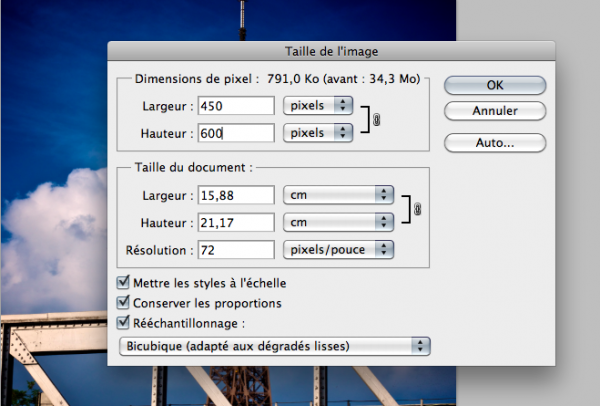Open the pixel Largeur units dropdown
600x406 pixels.
[319, 105]
